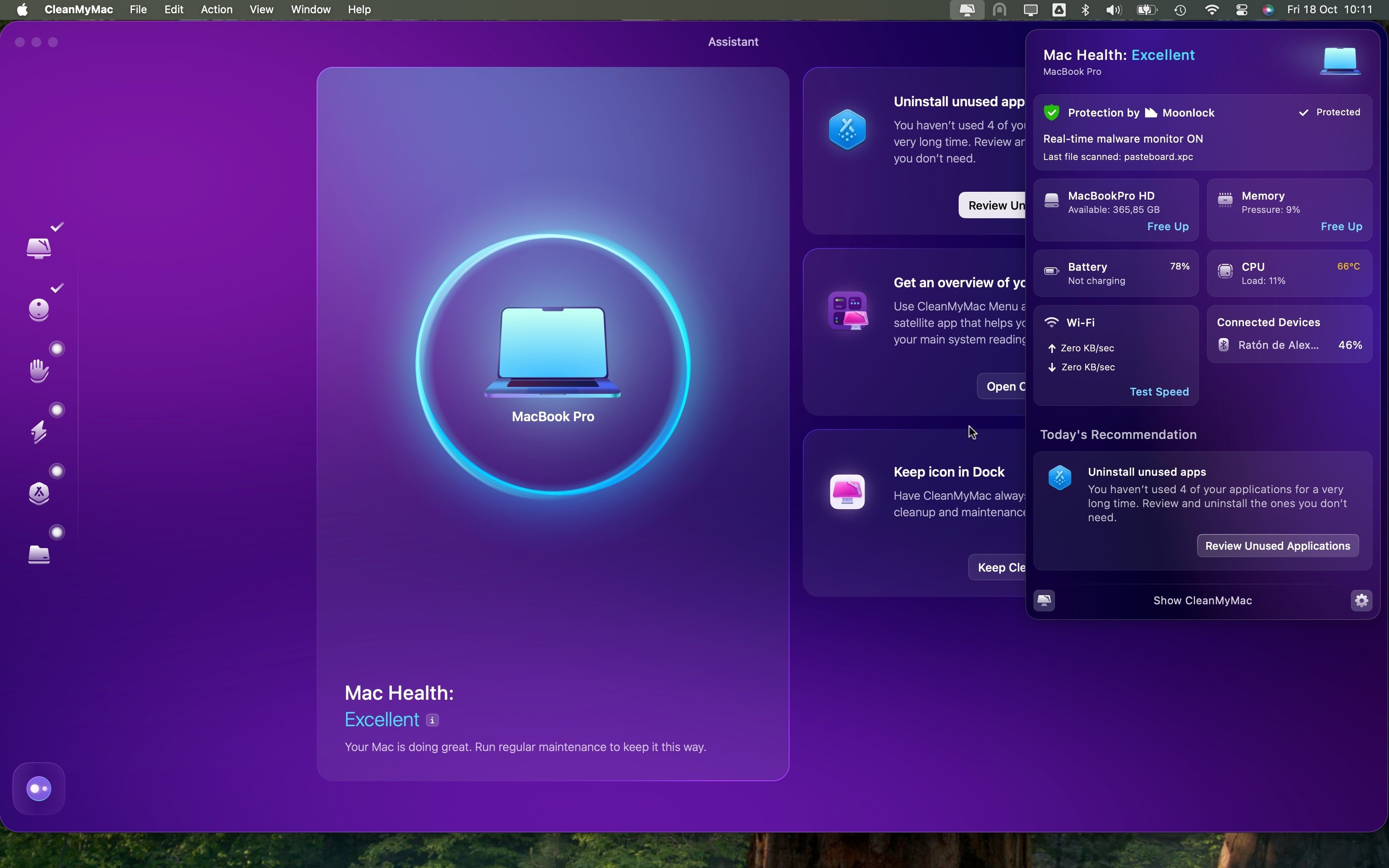
Task: Click the Moonlock protection shield icon
Action: 1052,112
